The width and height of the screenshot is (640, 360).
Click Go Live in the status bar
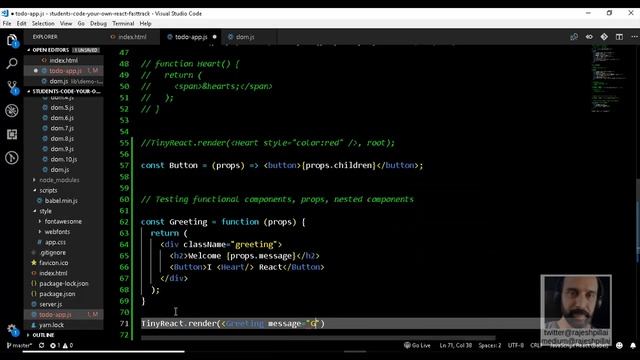pos(417,345)
